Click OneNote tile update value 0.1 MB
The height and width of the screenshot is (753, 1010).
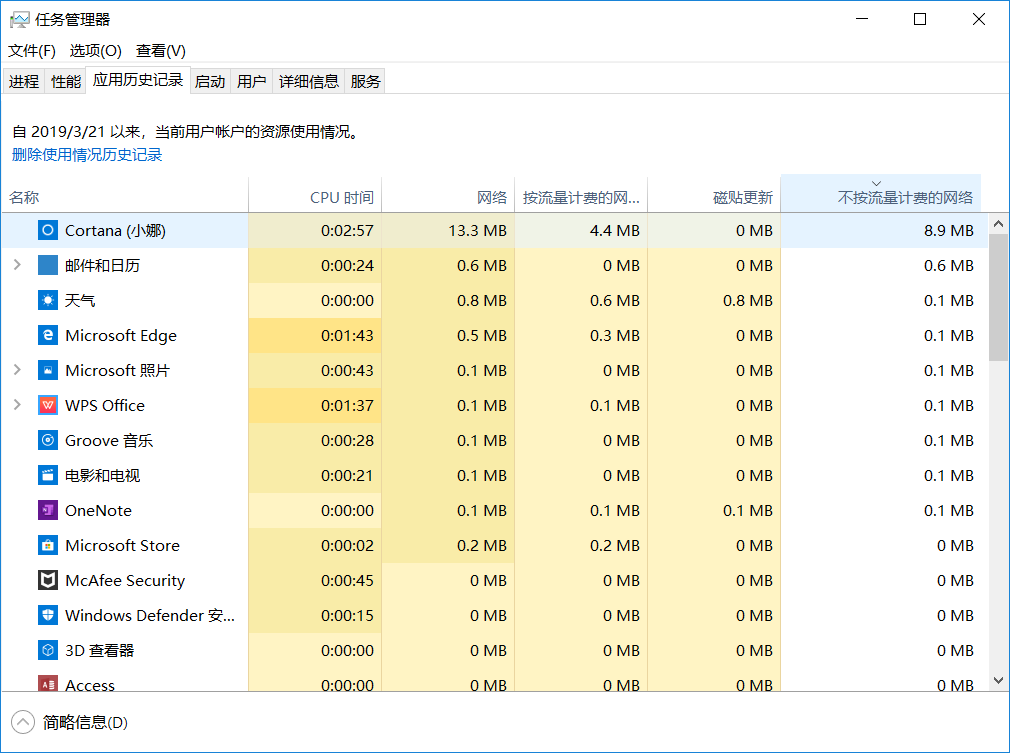pyautogui.click(x=747, y=511)
